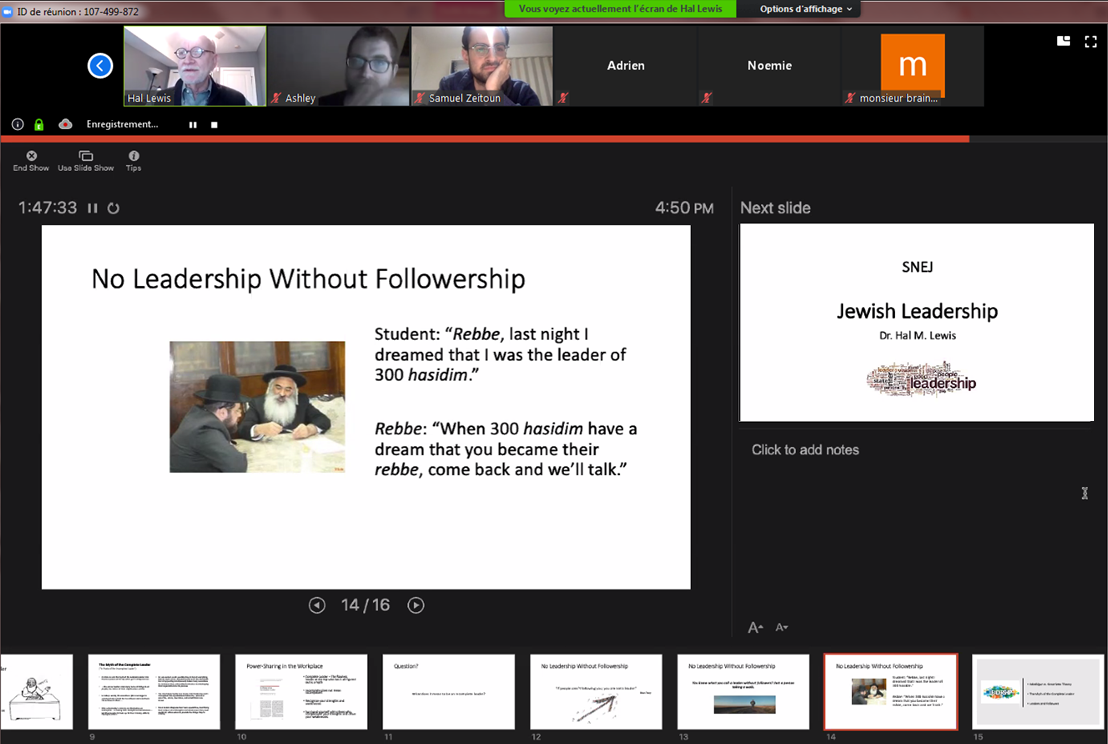Click the meeting info icon
This screenshot has width=1108, height=744.
pyautogui.click(x=18, y=125)
